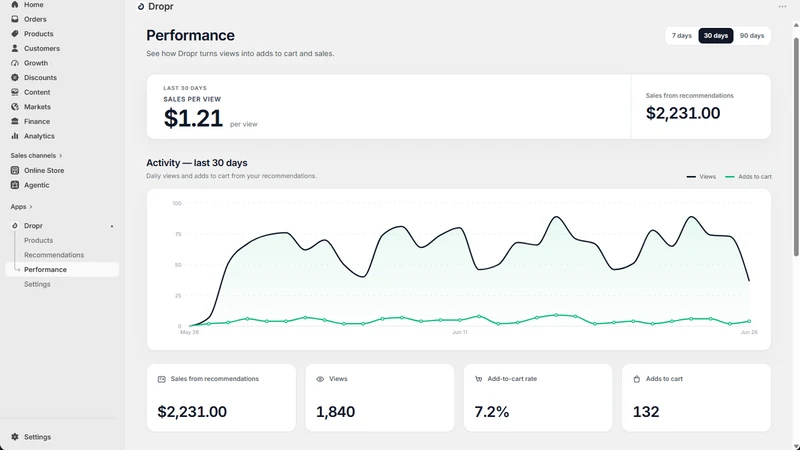Open Orders in the sidebar
The width and height of the screenshot is (800, 450).
(x=35, y=19)
